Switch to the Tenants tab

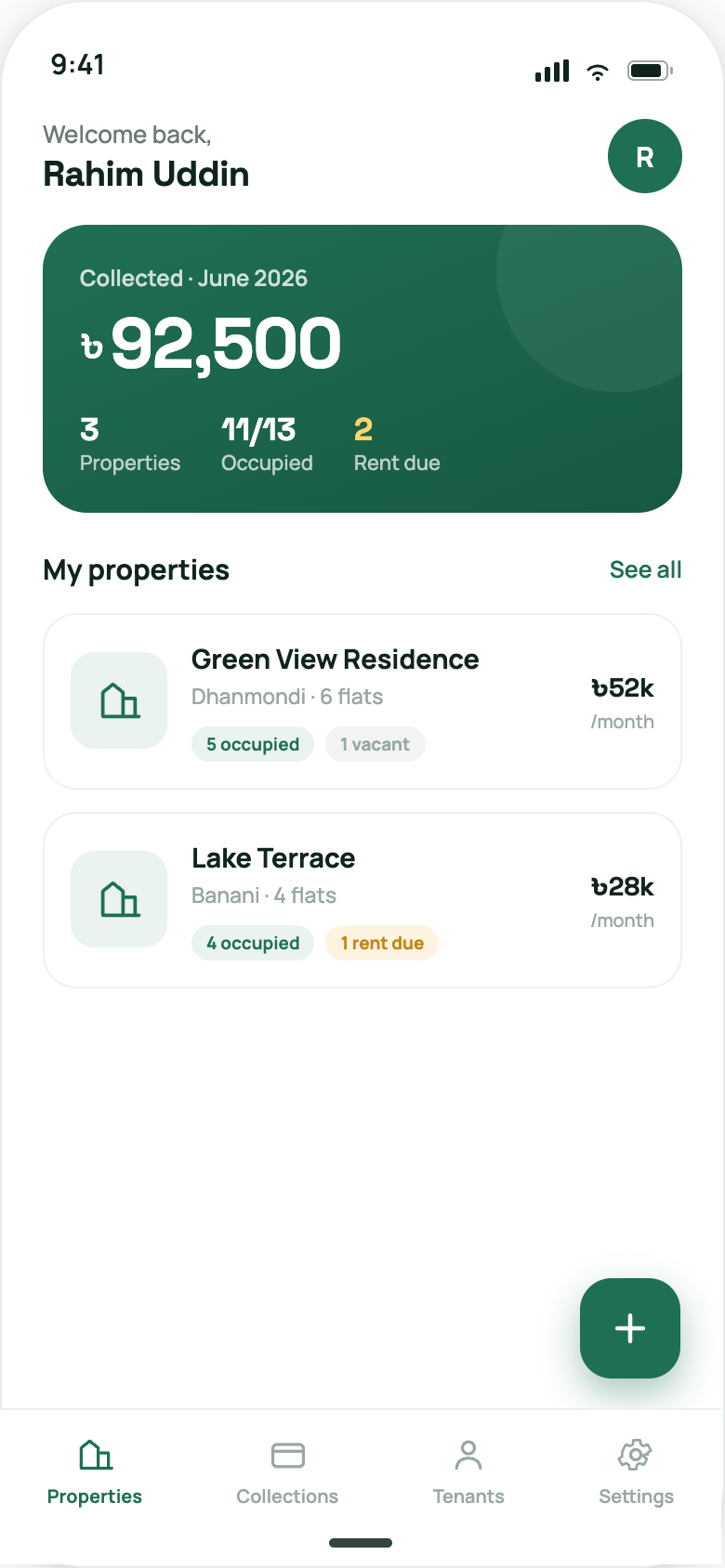[x=468, y=1472]
